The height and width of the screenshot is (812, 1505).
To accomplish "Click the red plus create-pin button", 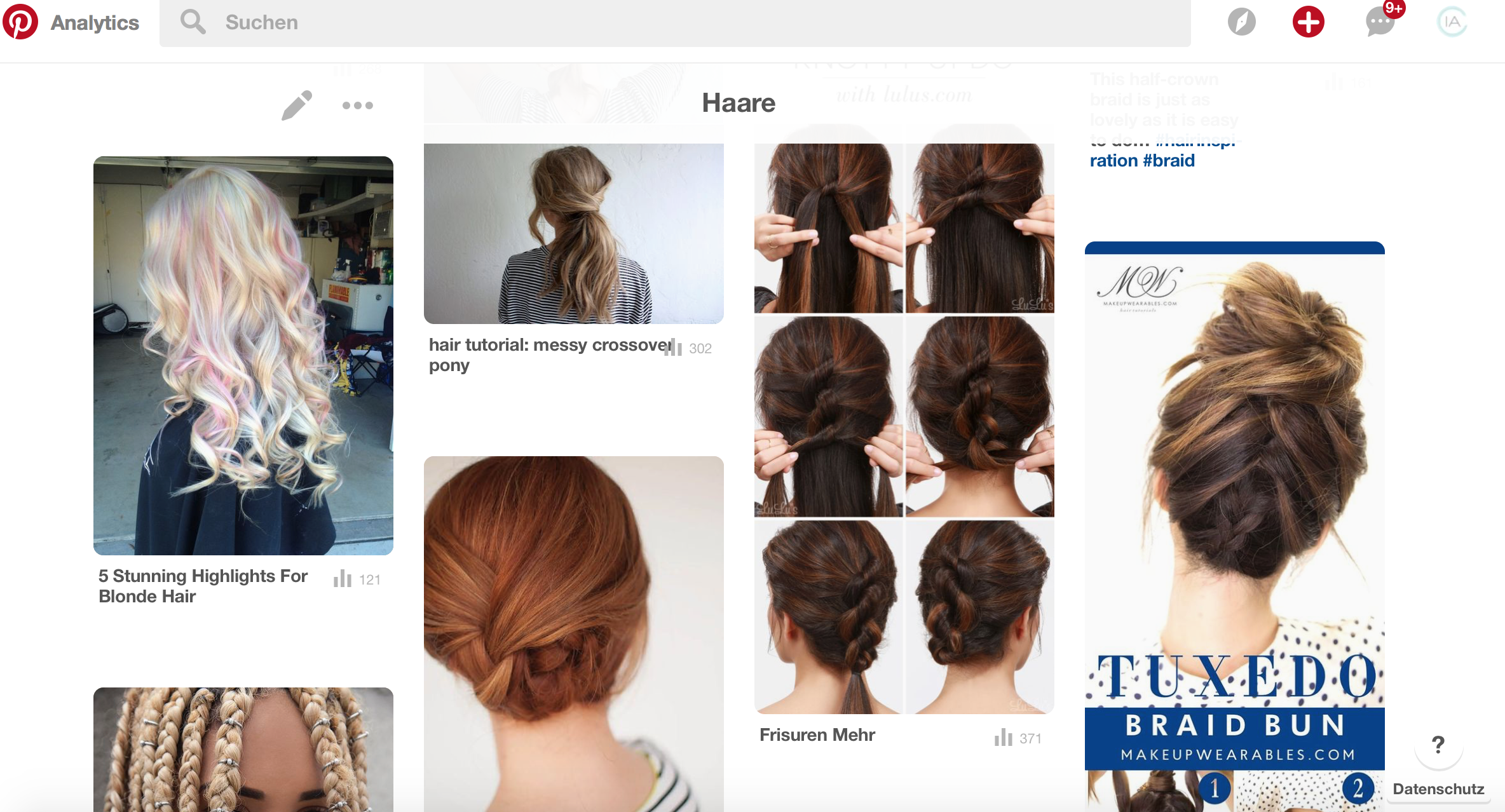I will pos(1308,22).
